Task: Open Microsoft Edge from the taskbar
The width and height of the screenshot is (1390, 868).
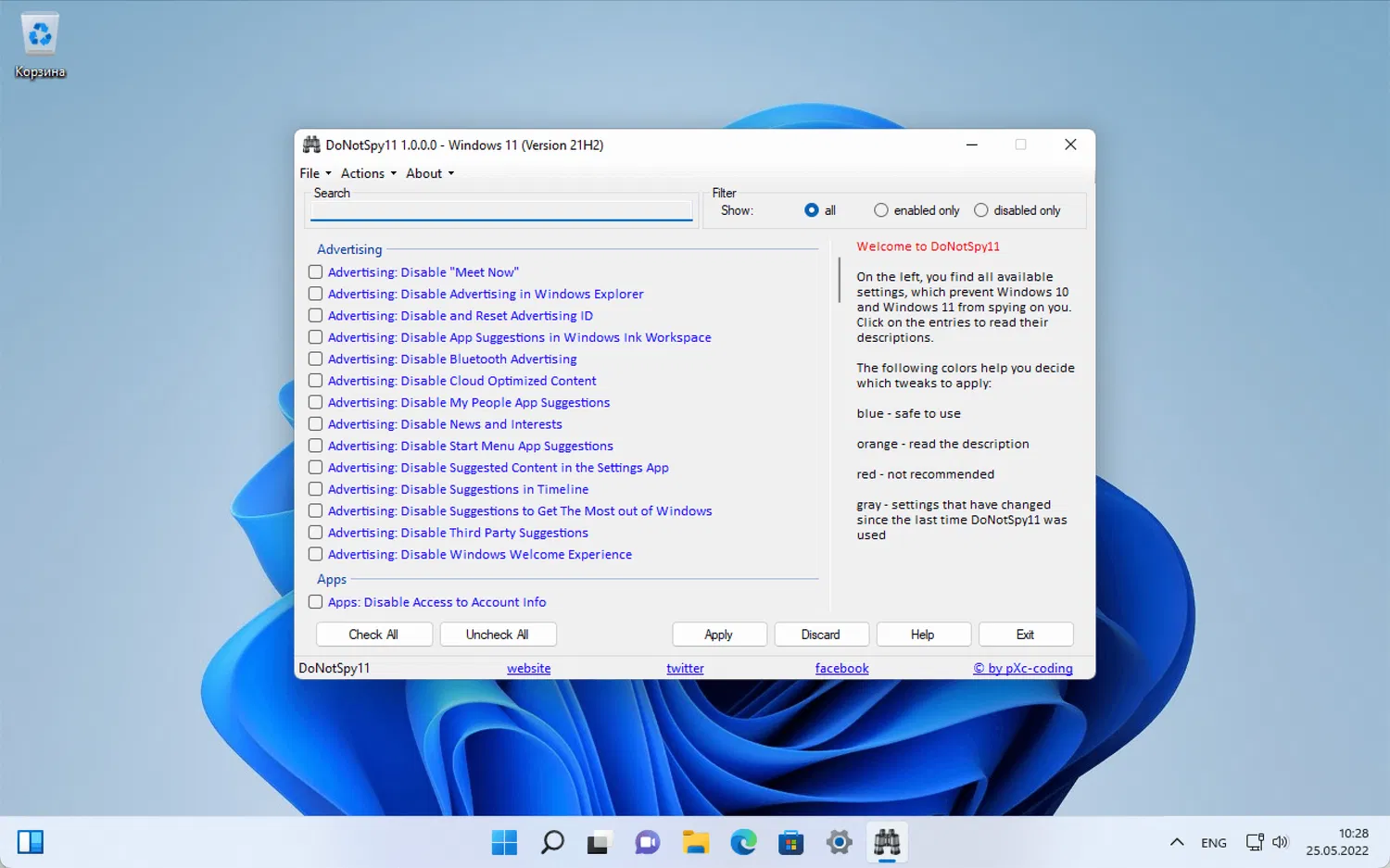Action: tap(743, 842)
